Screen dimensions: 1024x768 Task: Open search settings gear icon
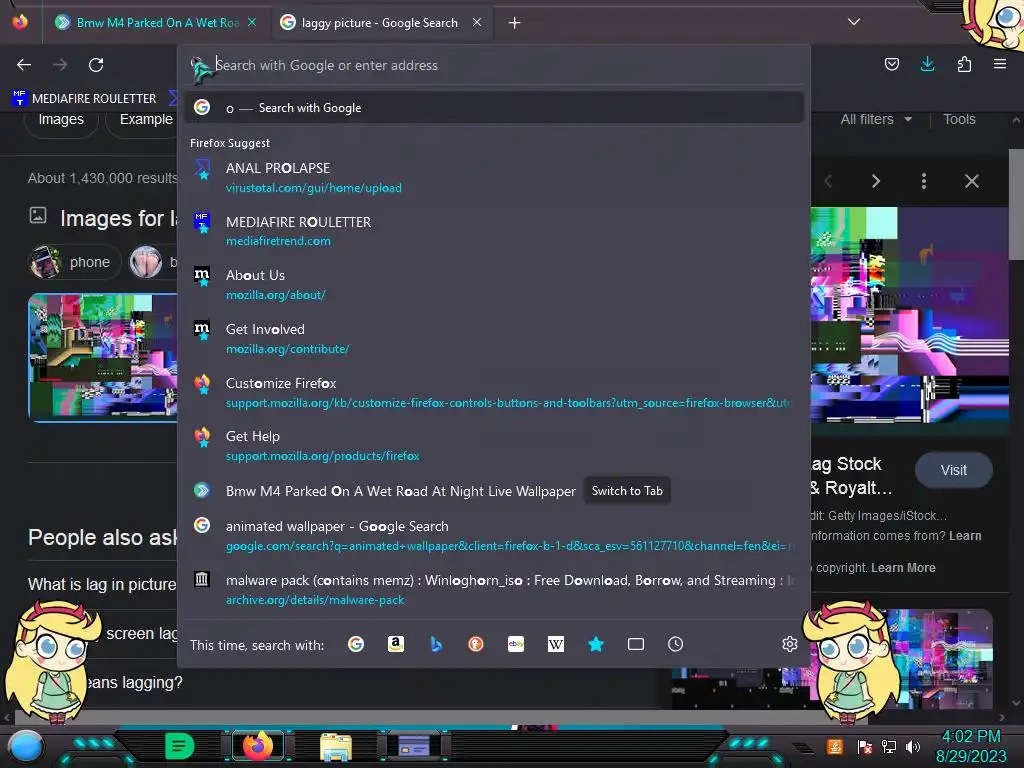click(x=790, y=645)
